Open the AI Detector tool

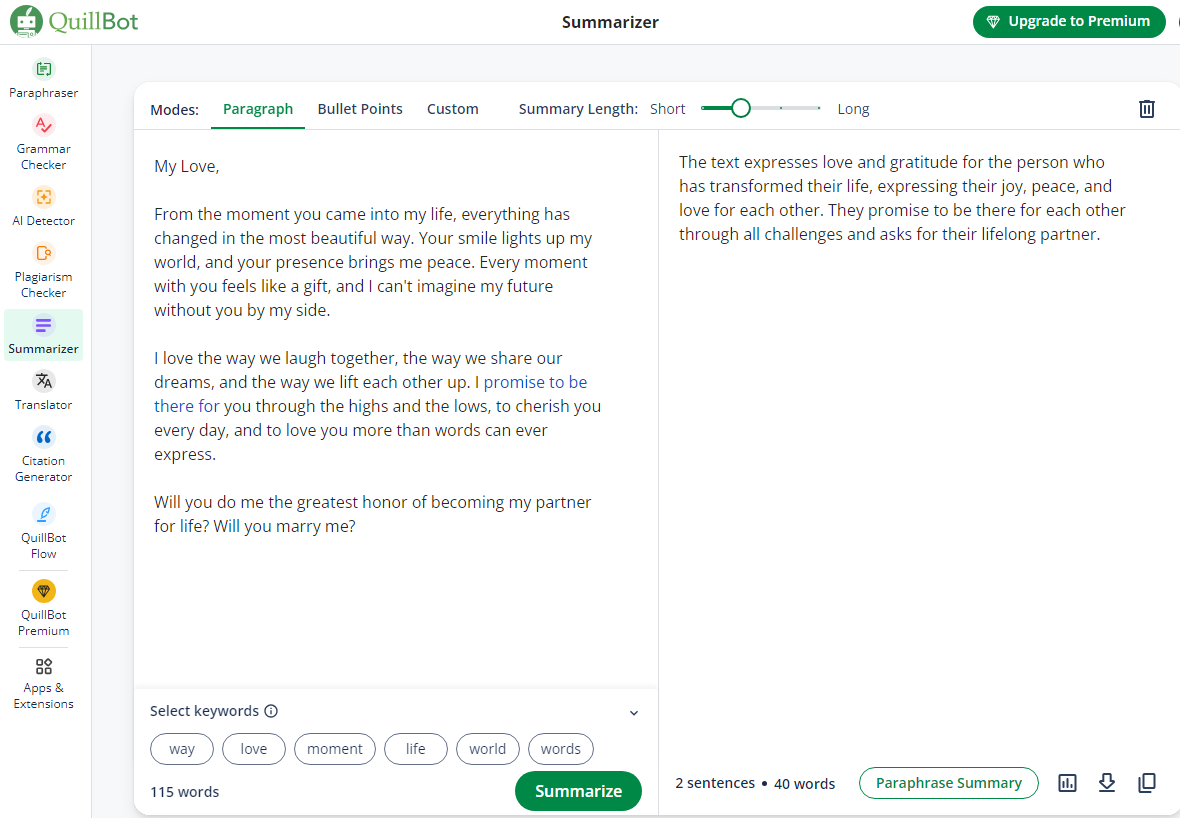tap(43, 207)
